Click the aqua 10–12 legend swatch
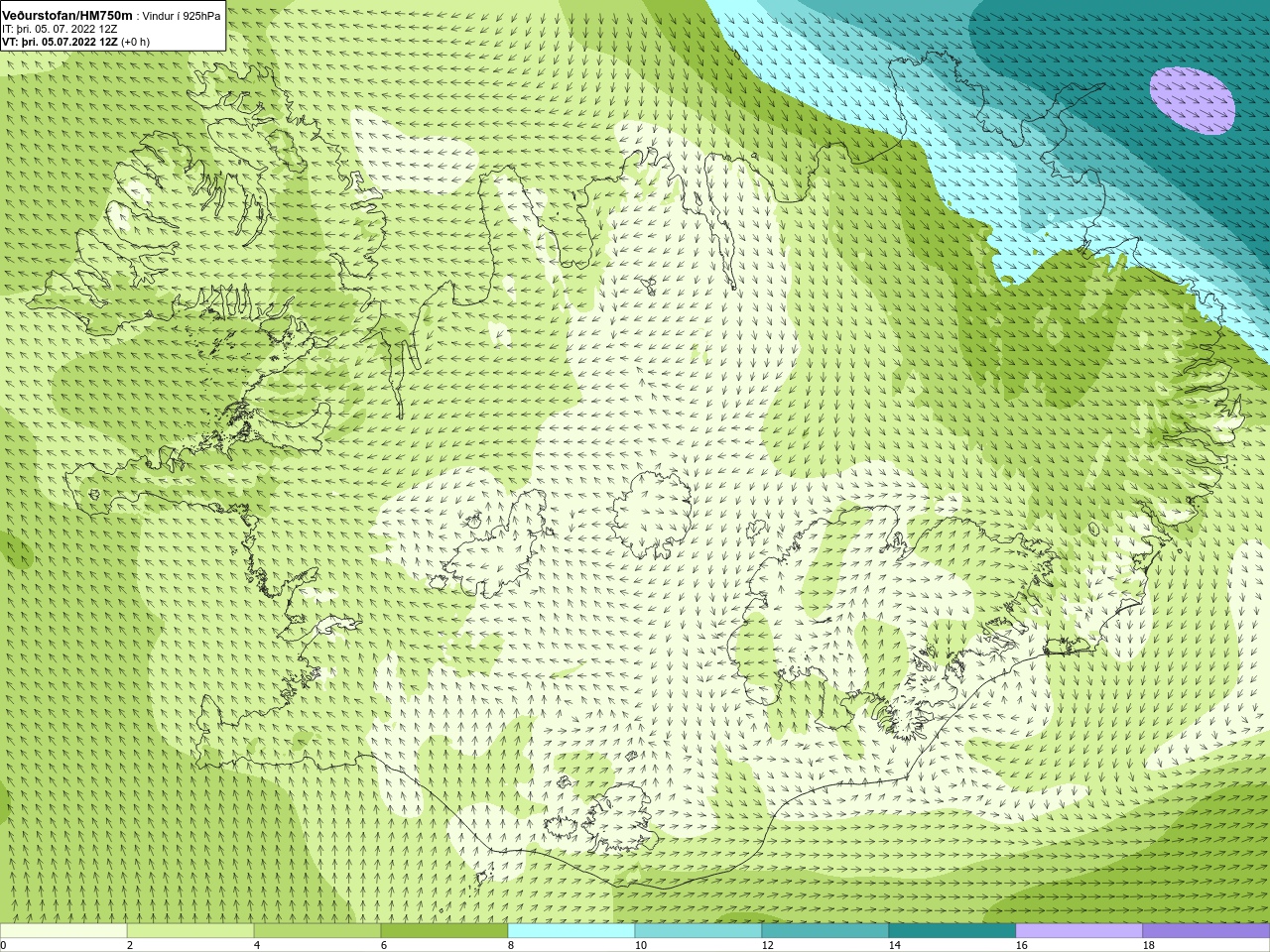 pos(698,931)
